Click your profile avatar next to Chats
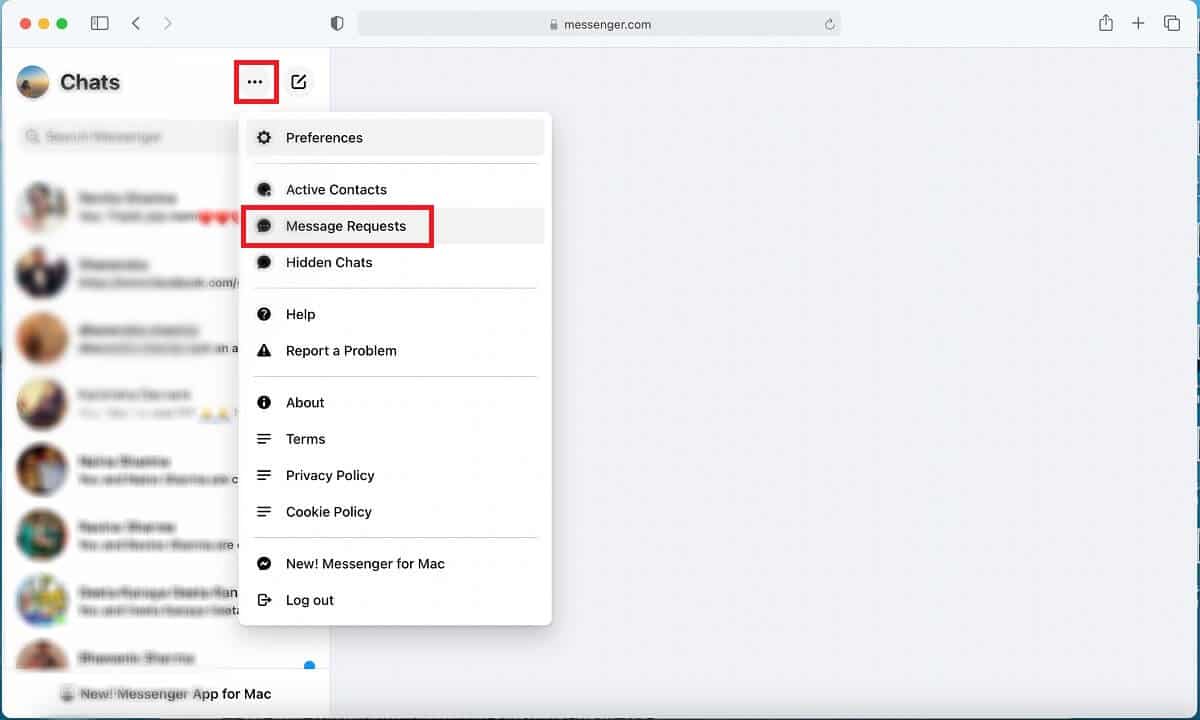1200x720 pixels. click(x=32, y=82)
